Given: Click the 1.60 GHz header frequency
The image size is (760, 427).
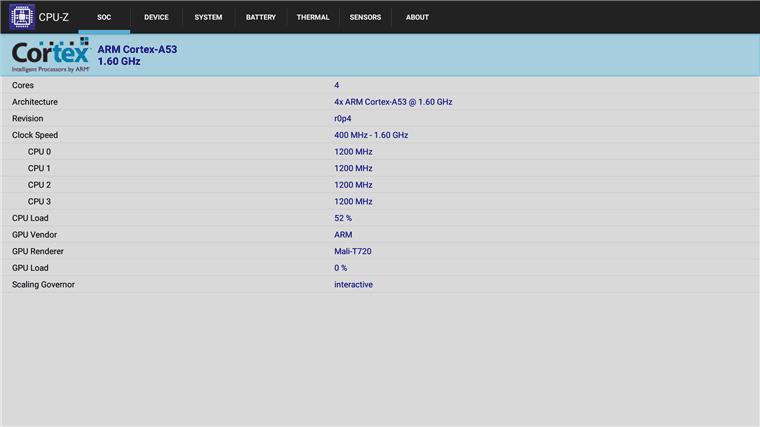Looking at the screenshot, I should (119, 62).
